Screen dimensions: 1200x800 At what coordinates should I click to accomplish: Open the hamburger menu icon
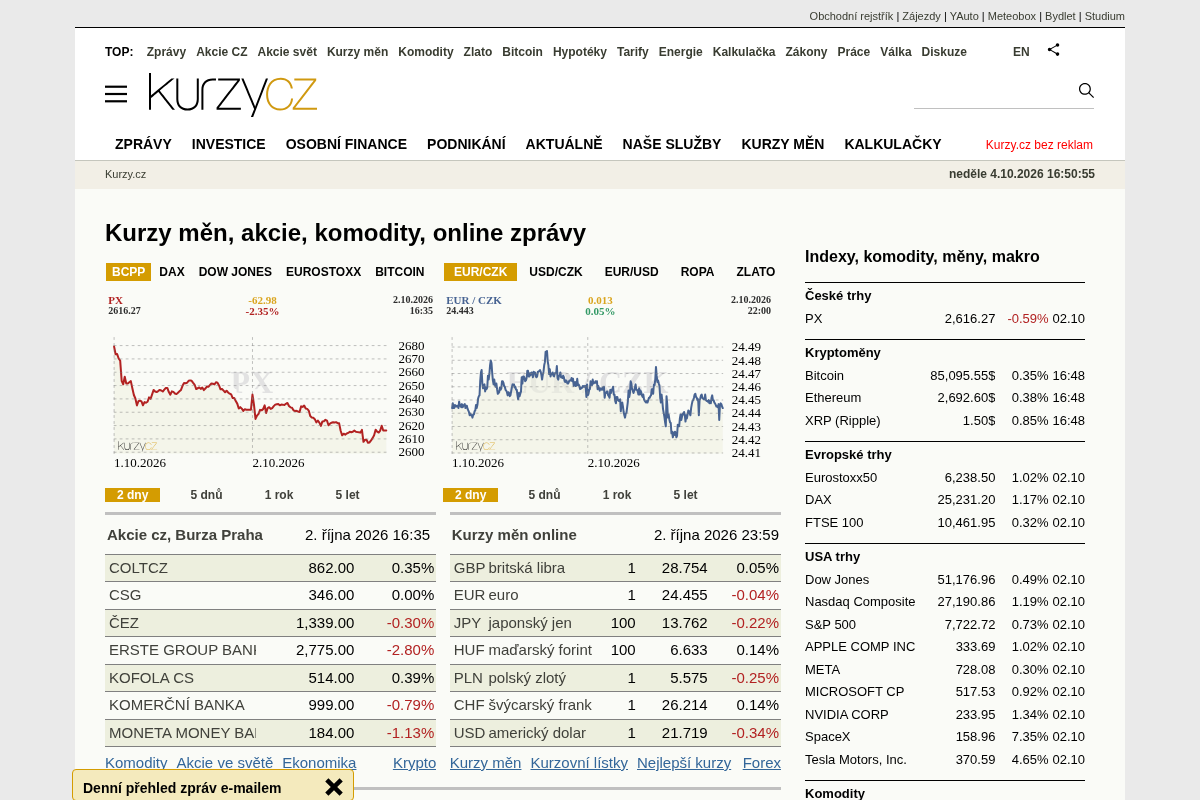116,94
